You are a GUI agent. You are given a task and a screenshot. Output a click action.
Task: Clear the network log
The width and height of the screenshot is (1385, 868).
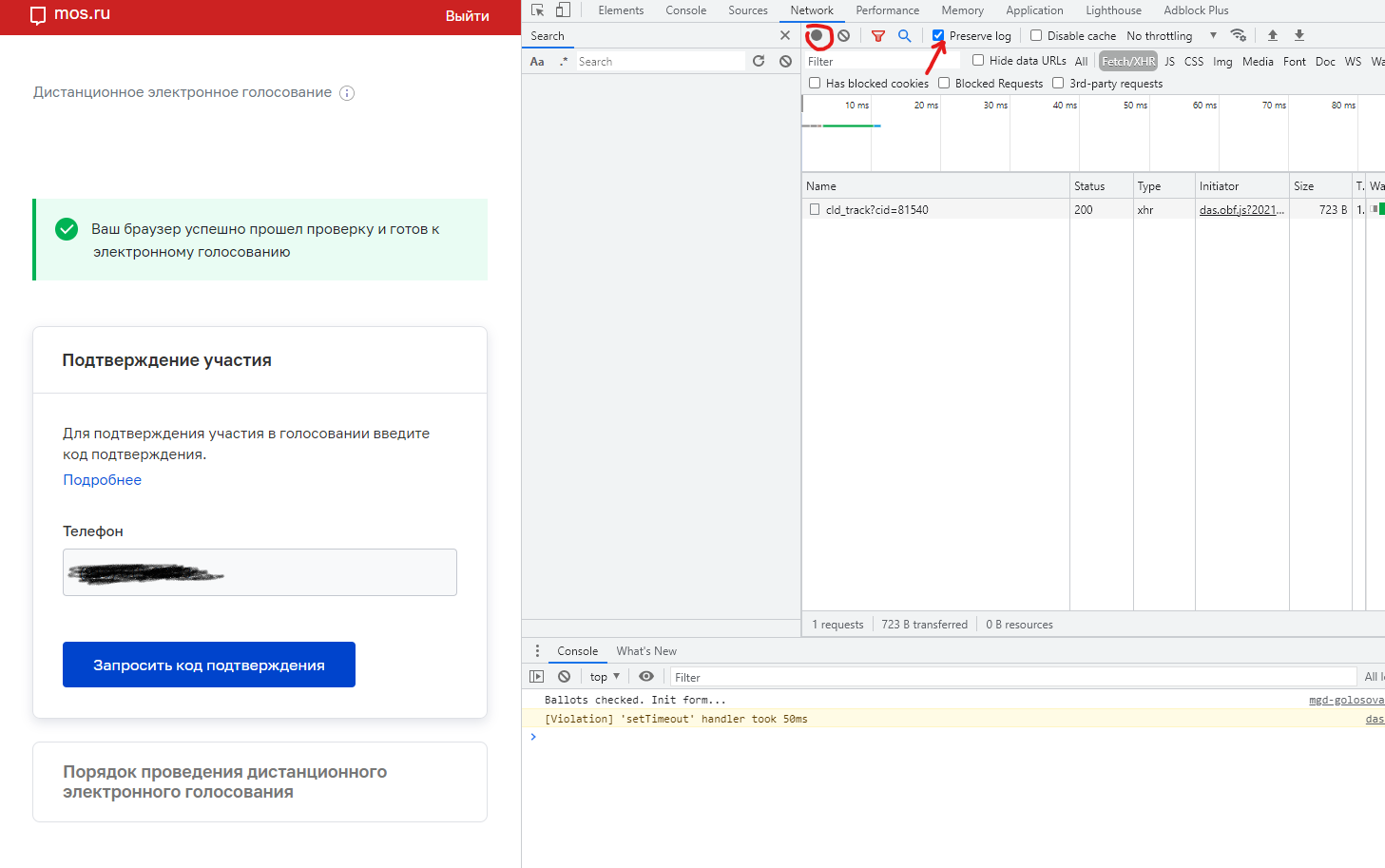pyautogui.click(x=843, y=36)
